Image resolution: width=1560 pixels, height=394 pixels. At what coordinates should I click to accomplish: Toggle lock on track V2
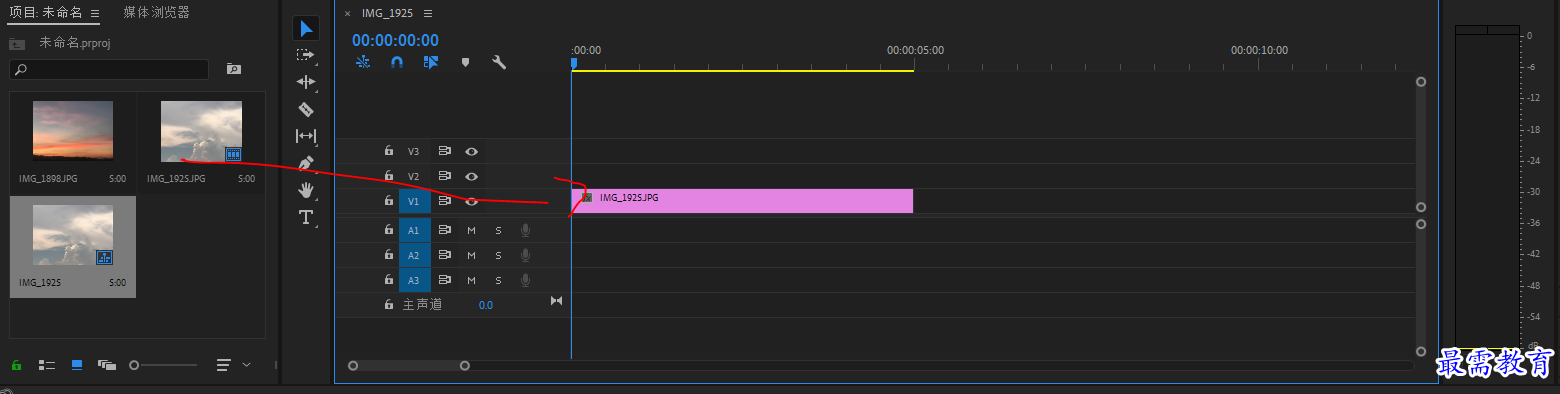[389, 176]
